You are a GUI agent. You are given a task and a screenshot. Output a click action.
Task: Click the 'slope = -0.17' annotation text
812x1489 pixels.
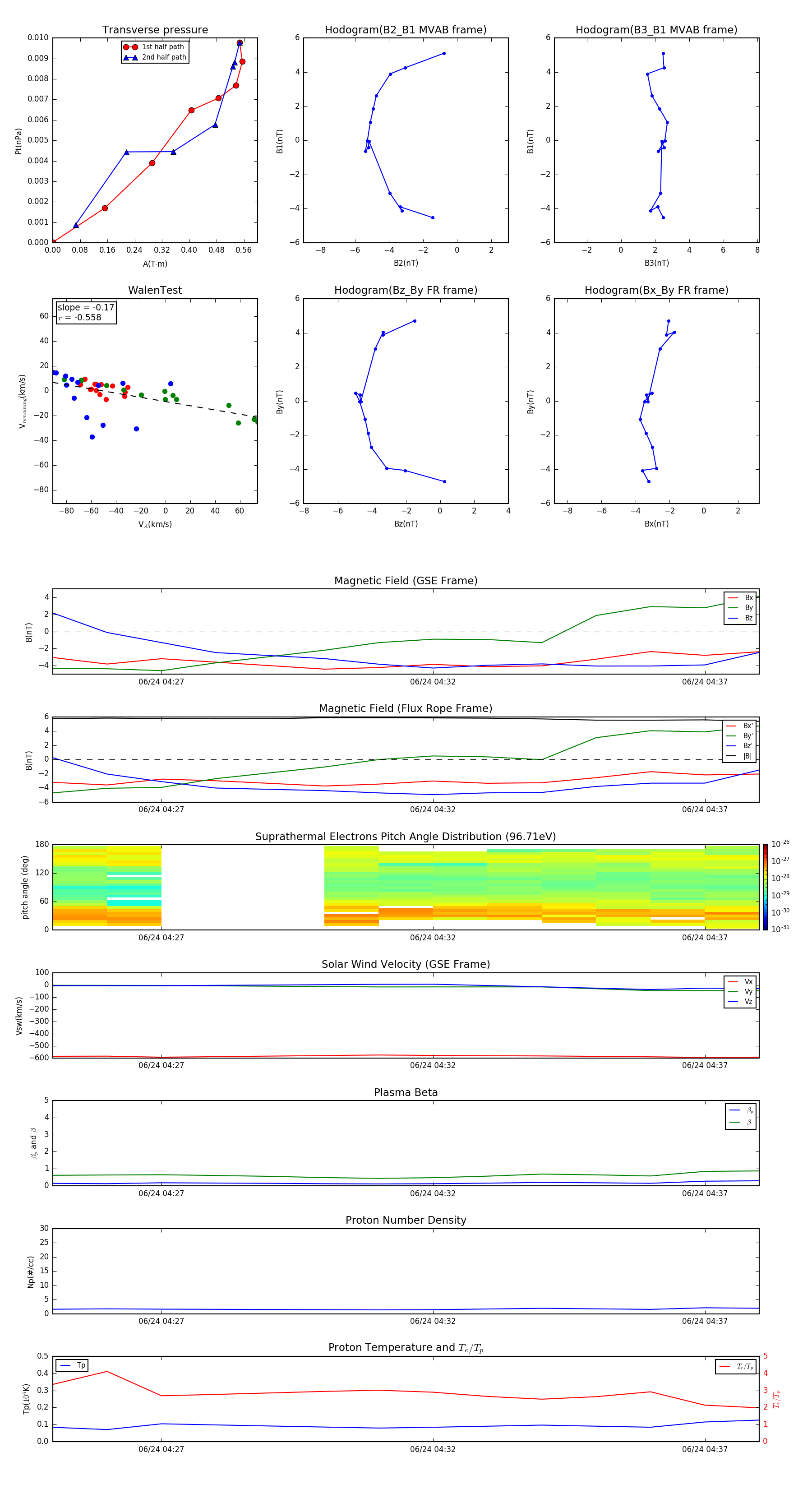click(86, 308)
